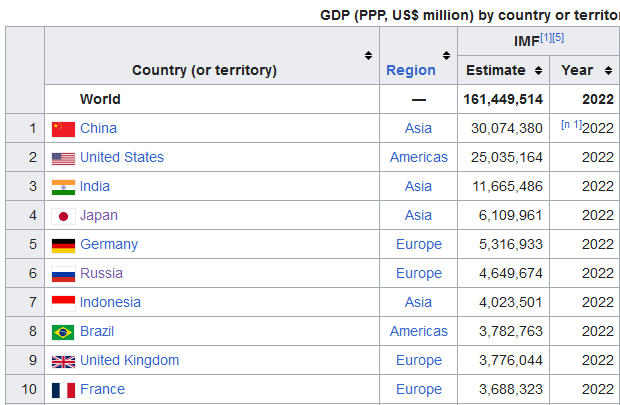Screen dimensions: 620x405
Task: Open the France country link
Action: 102,389
